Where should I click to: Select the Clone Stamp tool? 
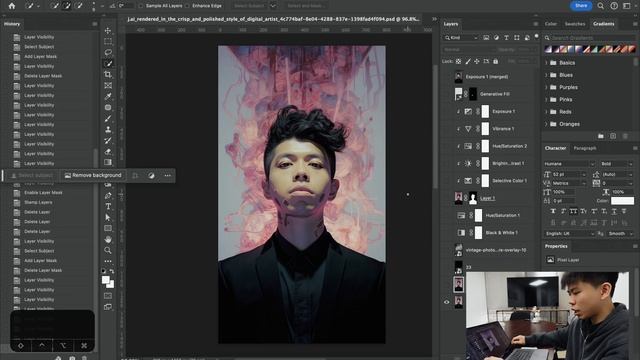[x=108, y=130]
